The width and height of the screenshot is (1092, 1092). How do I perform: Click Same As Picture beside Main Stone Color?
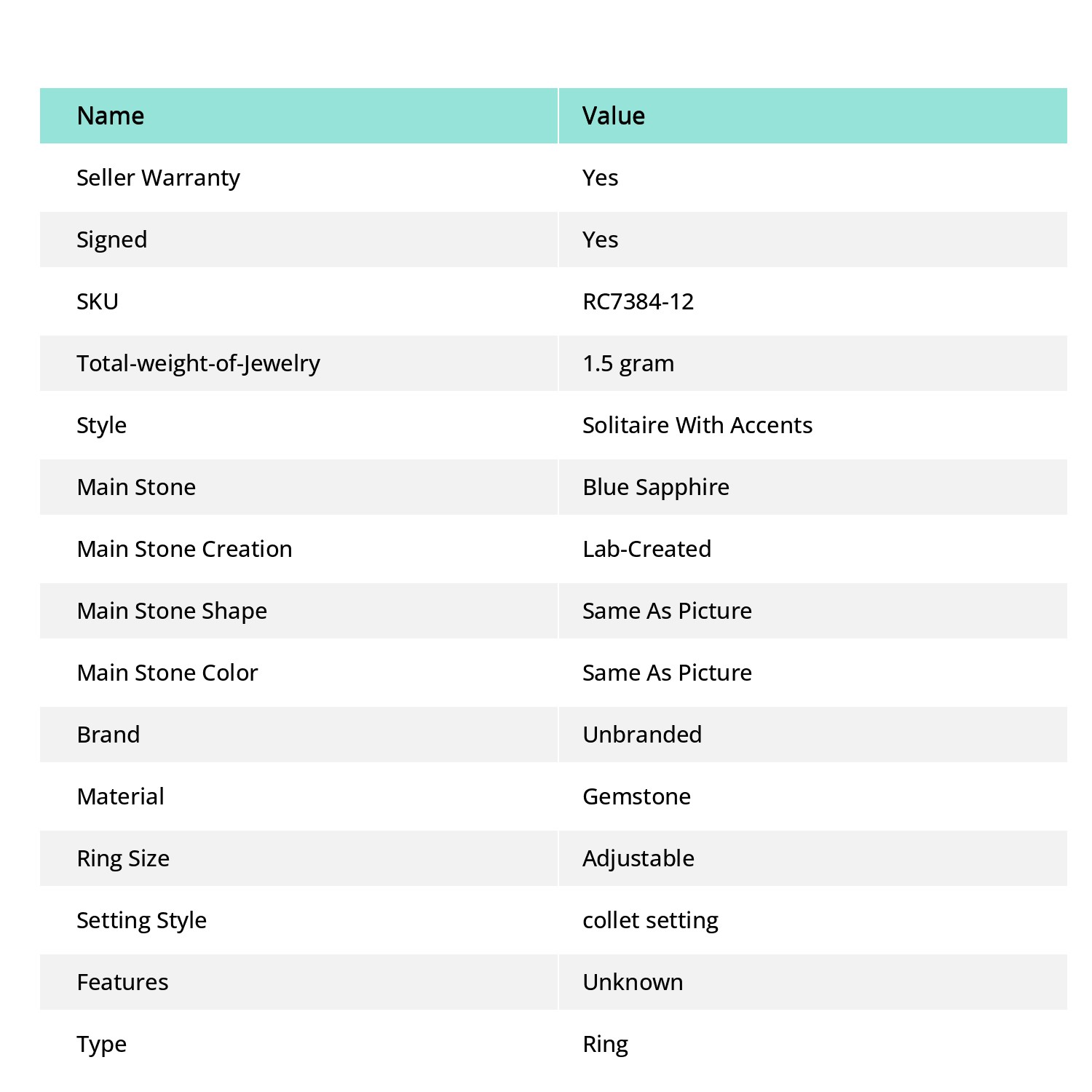point(667,673)
